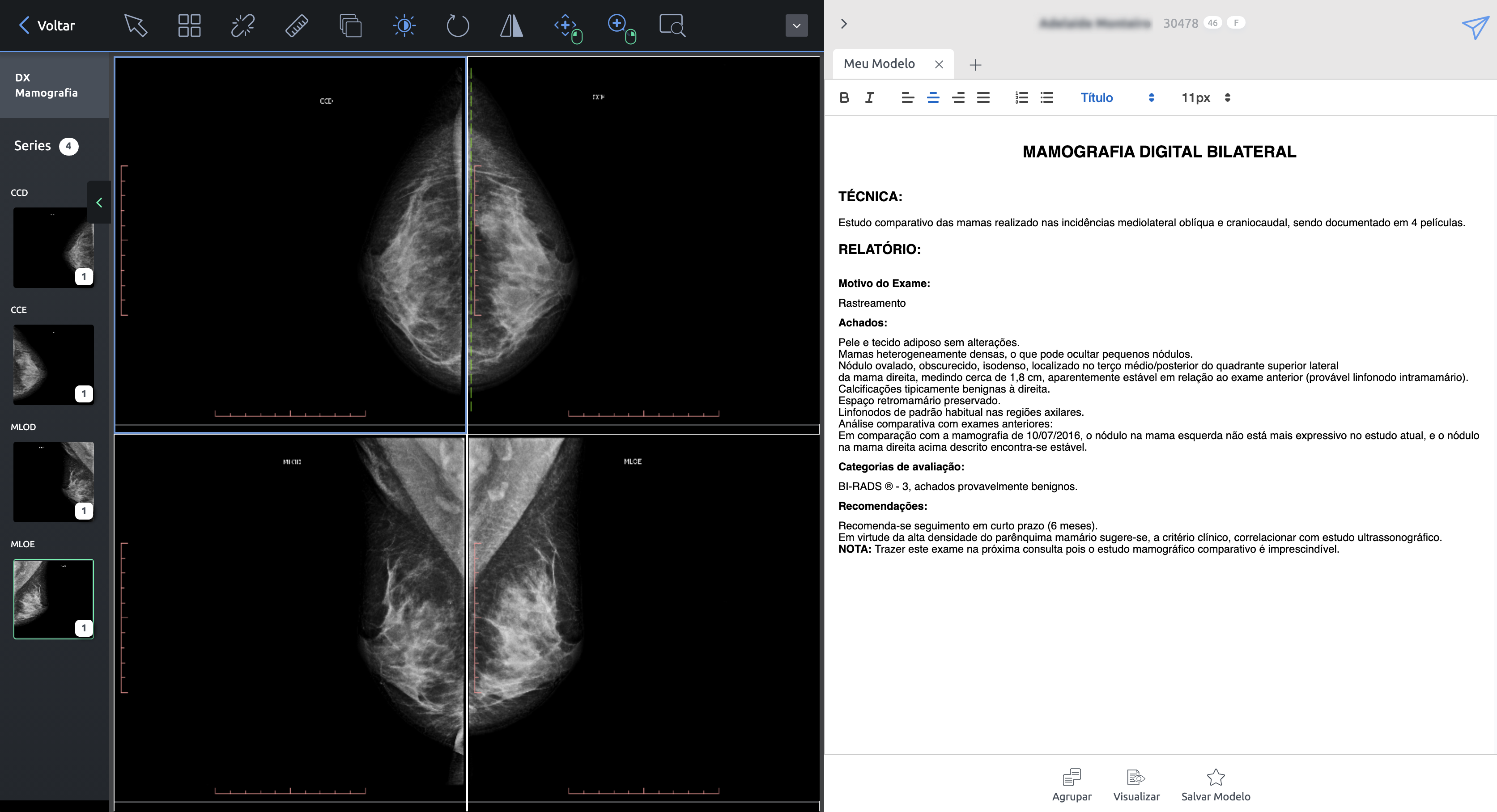Click the Recomendações: label
The width and height of the screenshot is (1497, 812).
(x=882, y=506)
